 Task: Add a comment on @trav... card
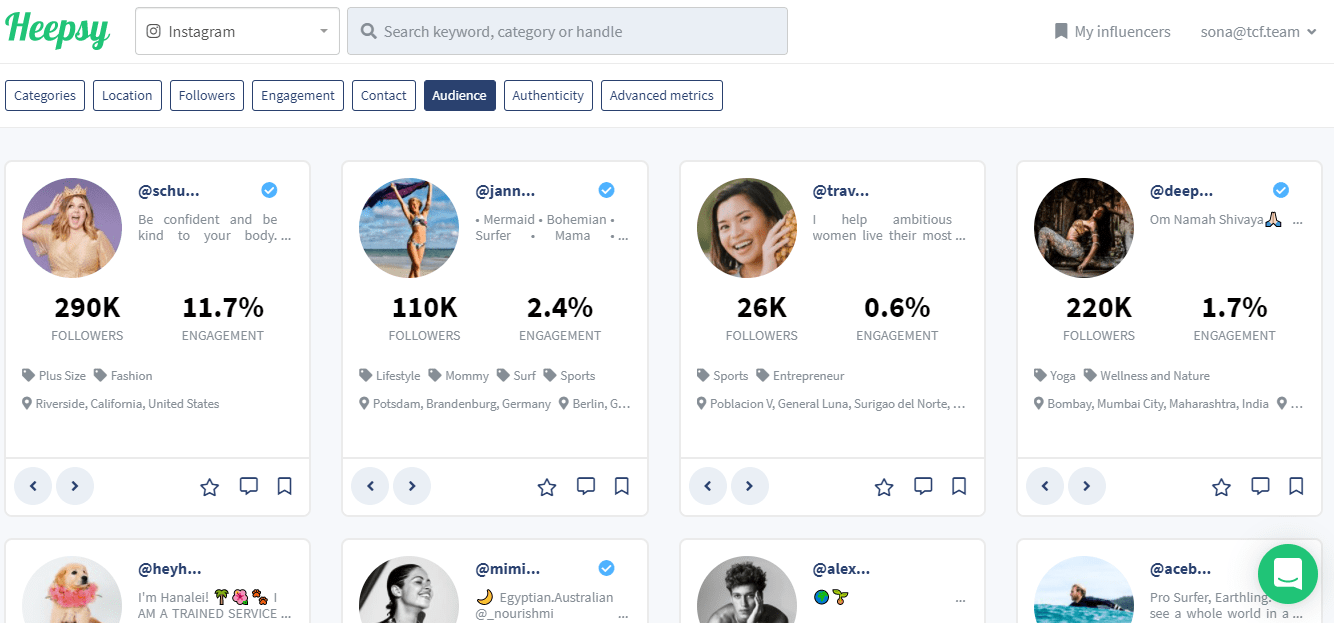923,487
